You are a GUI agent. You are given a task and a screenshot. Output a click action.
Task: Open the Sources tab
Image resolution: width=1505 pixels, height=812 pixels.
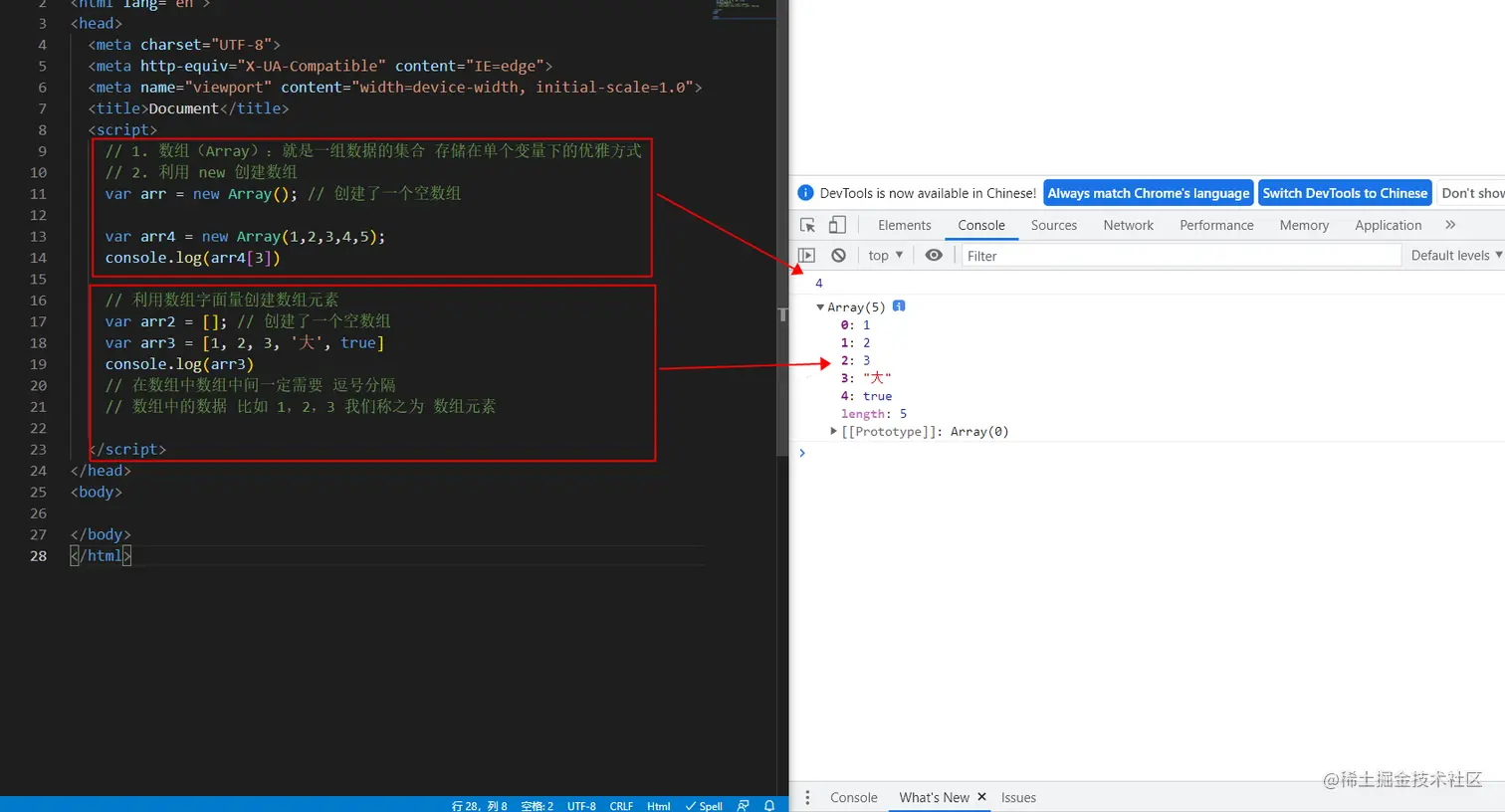click(1054, 225)
